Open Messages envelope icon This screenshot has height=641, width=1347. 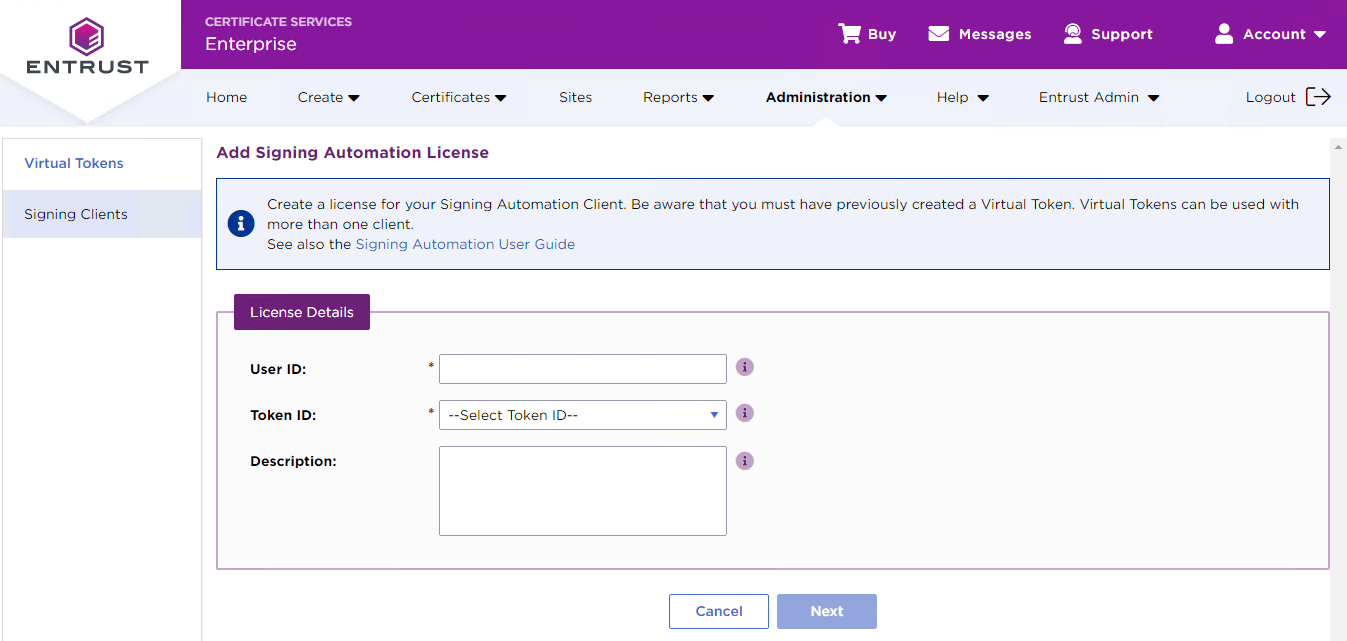[938, 34]
